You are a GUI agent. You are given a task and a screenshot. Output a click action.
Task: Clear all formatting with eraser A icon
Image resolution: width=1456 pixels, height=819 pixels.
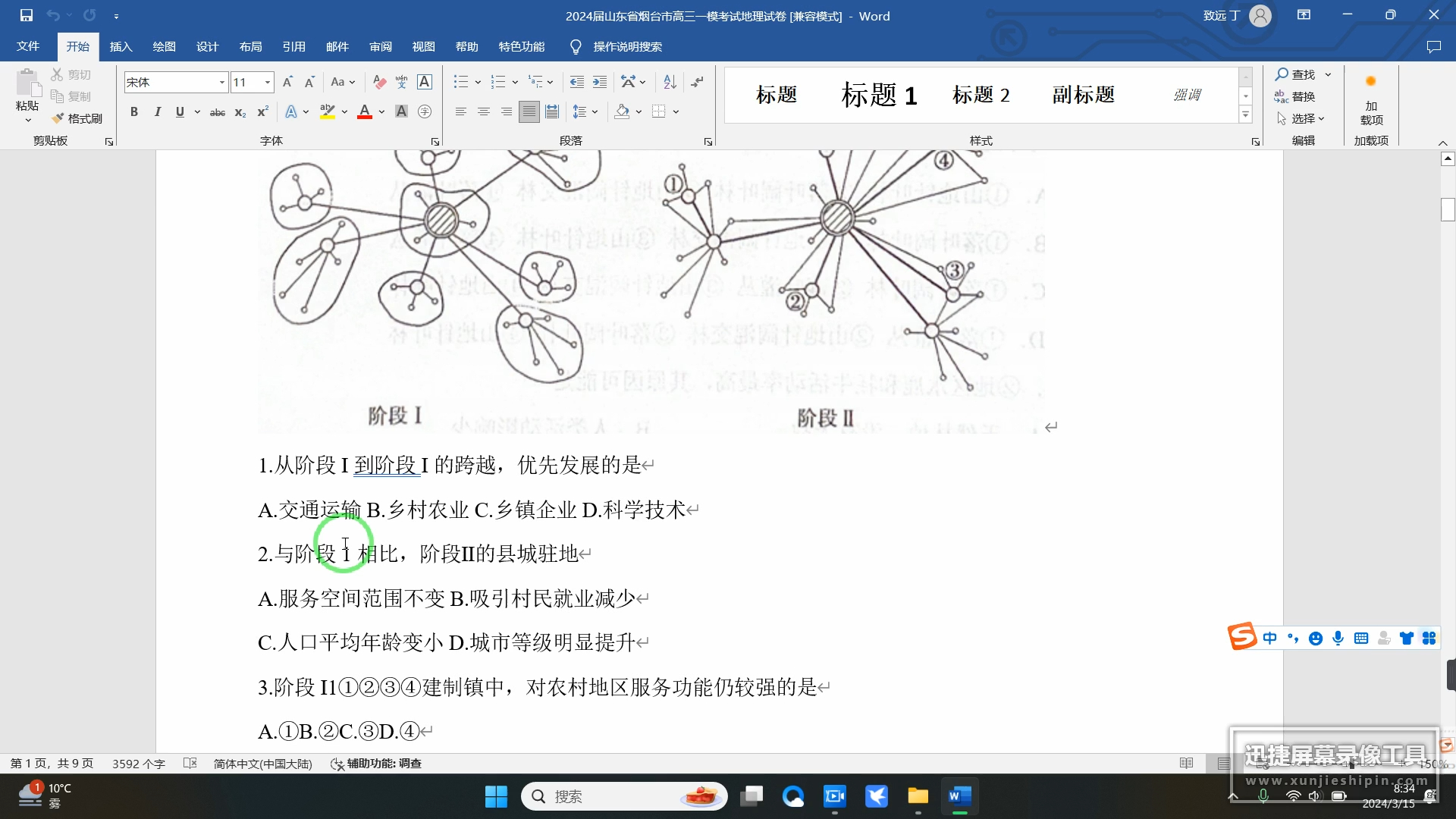380,82
